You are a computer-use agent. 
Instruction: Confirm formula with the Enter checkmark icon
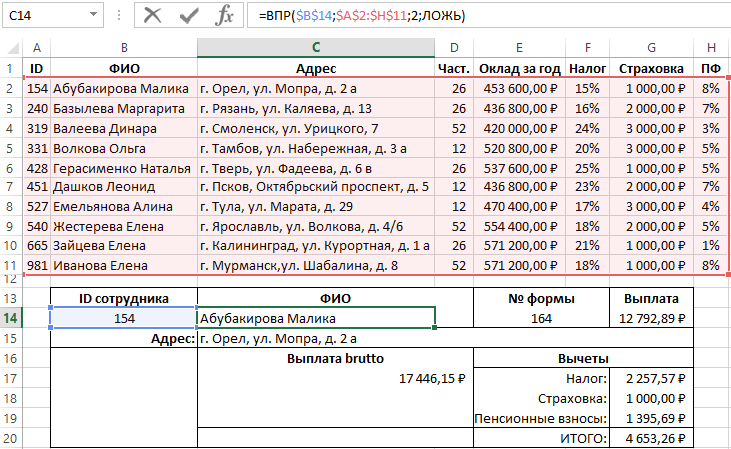coord(188,15)
